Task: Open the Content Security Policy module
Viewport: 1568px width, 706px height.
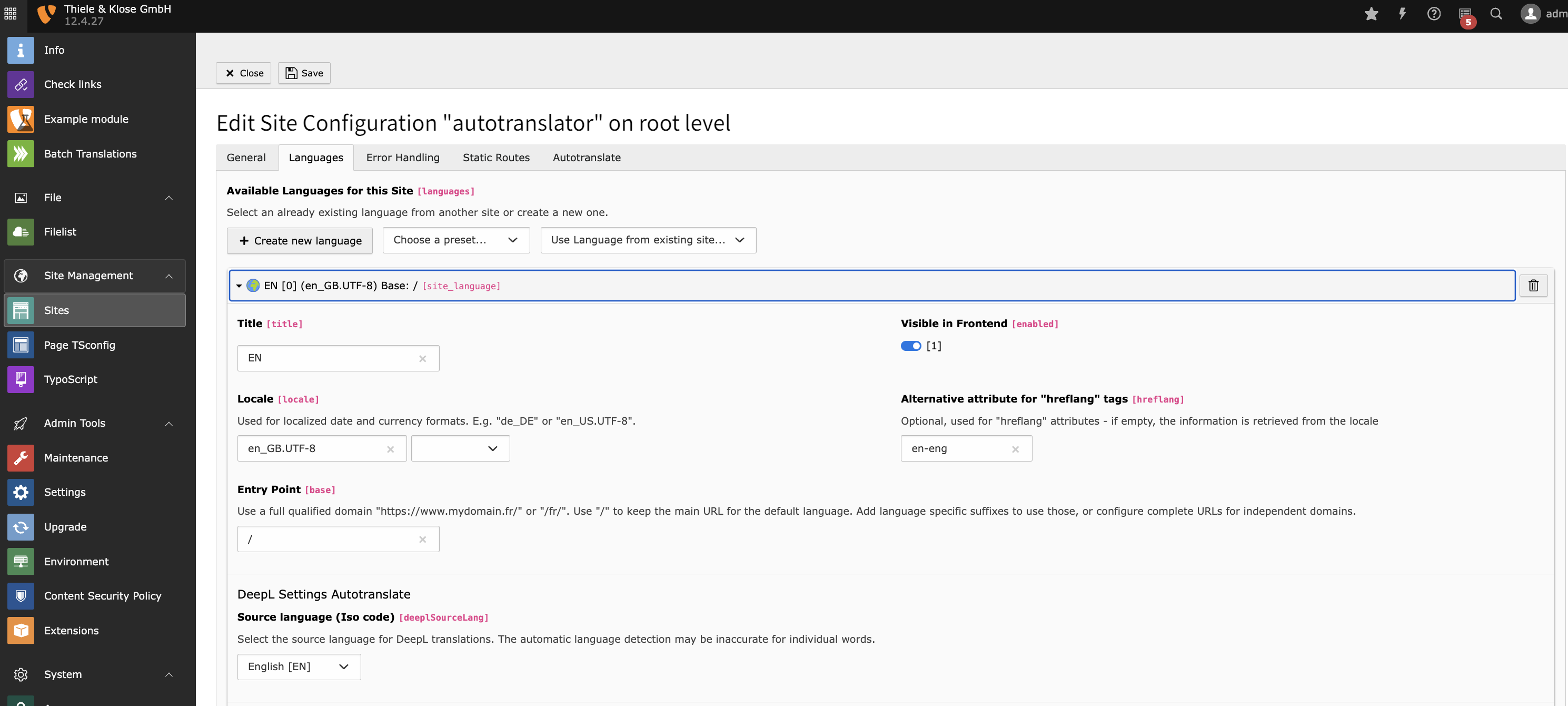Action: tap(95, 596)
